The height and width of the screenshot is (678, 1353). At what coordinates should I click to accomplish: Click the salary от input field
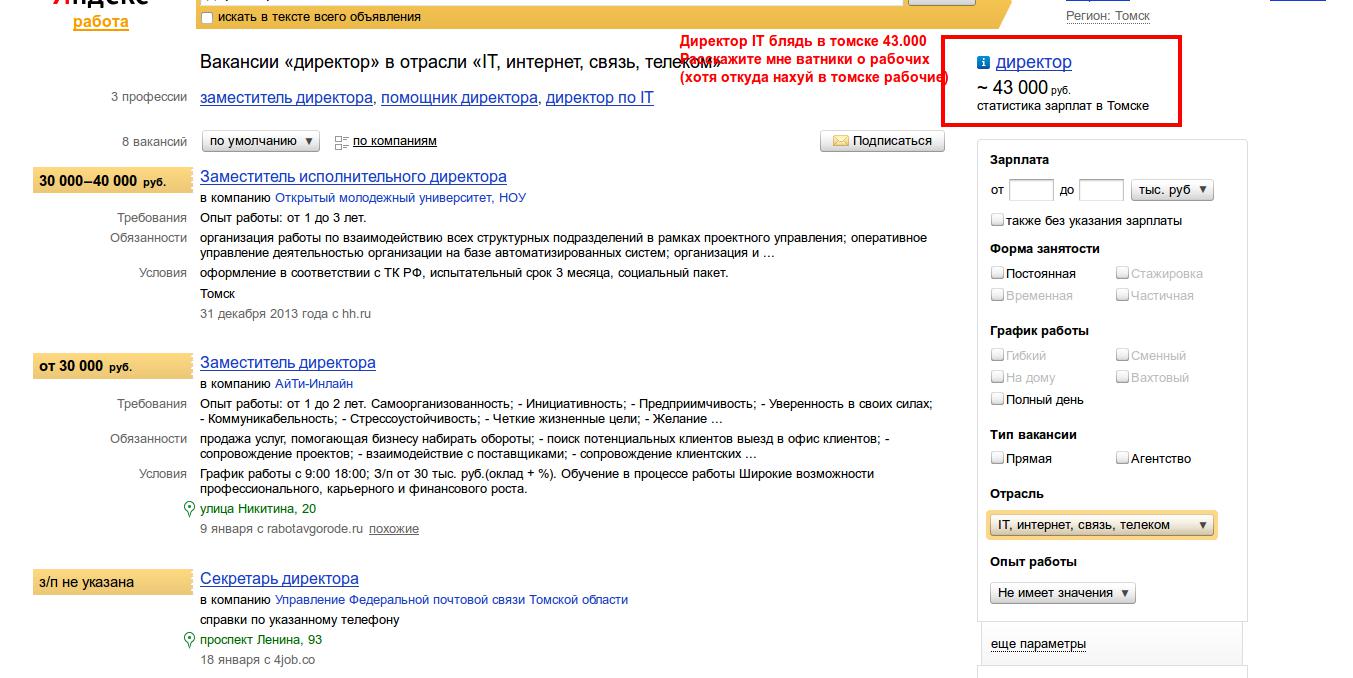point(1031,190)
